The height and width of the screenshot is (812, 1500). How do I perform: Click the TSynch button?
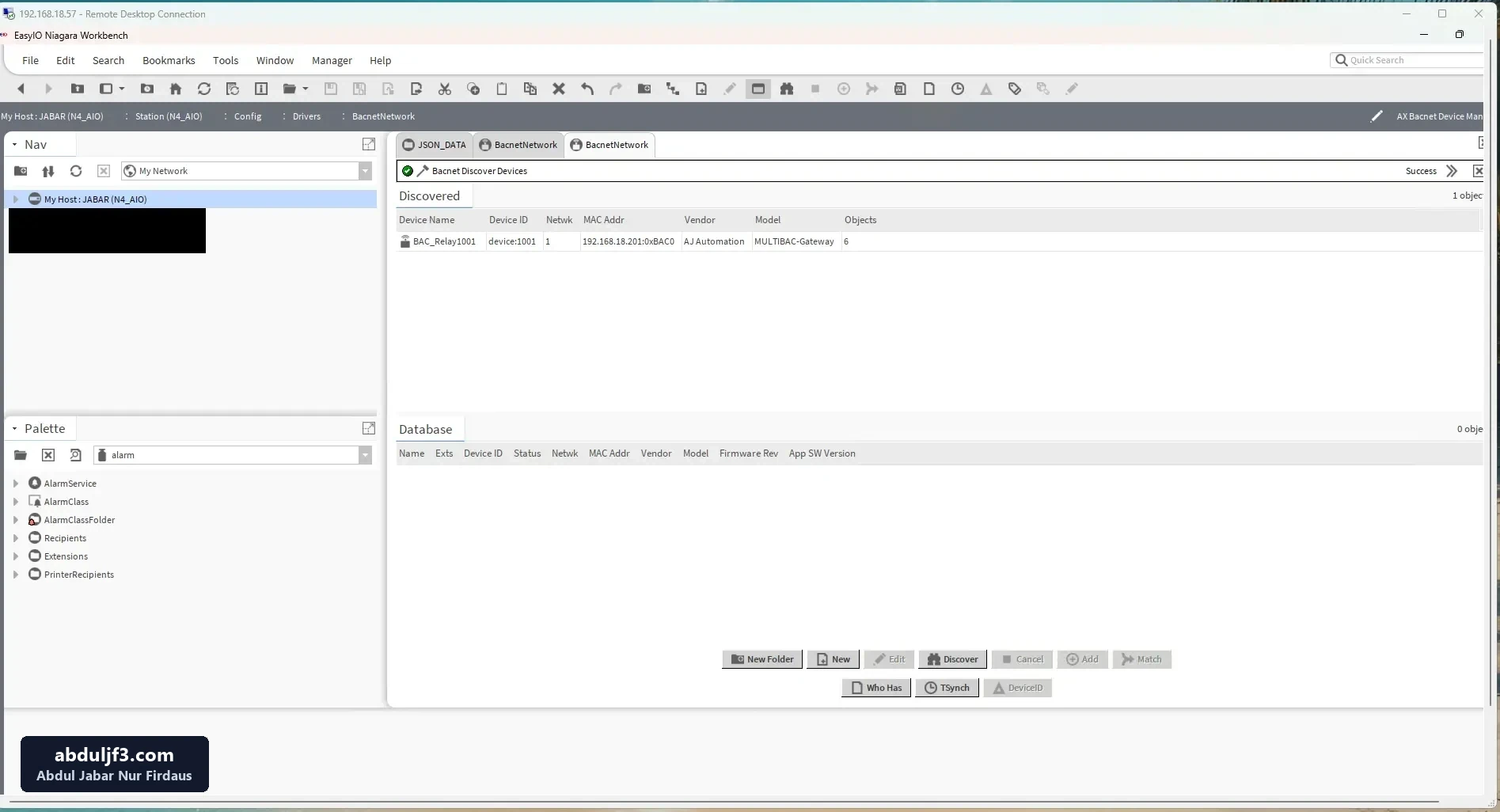947,688
